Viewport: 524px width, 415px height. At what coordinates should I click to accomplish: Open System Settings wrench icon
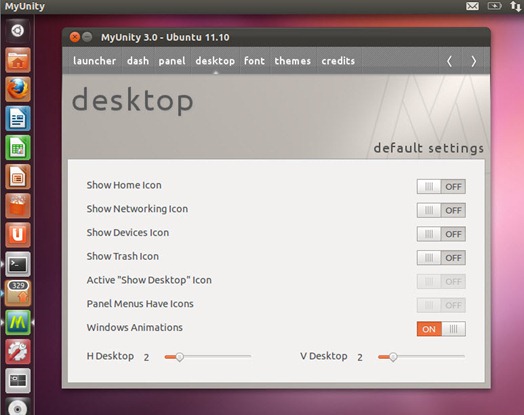coord(18,352)
